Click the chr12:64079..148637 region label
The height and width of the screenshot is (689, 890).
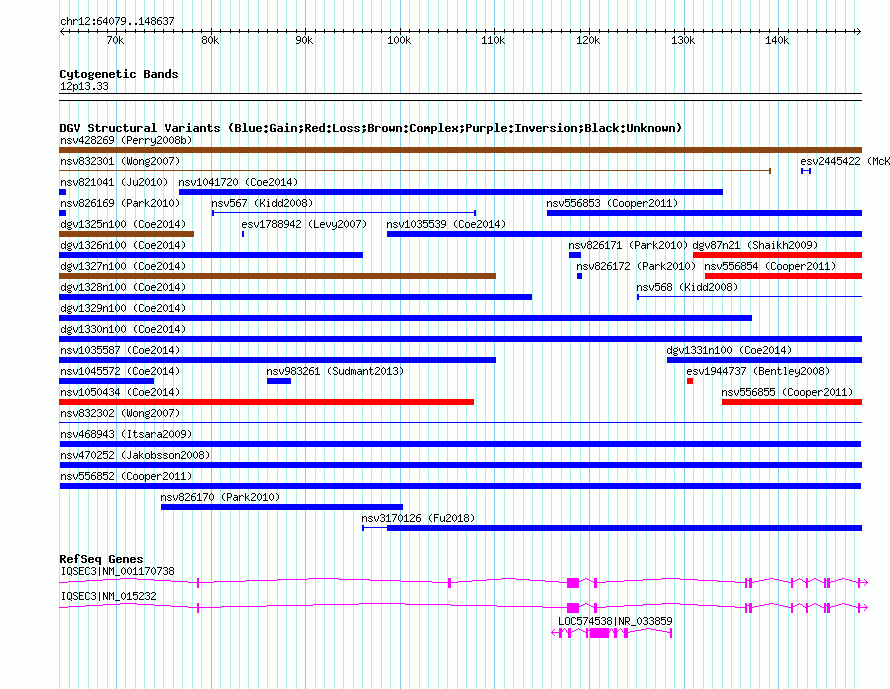(x=117, y=22)
